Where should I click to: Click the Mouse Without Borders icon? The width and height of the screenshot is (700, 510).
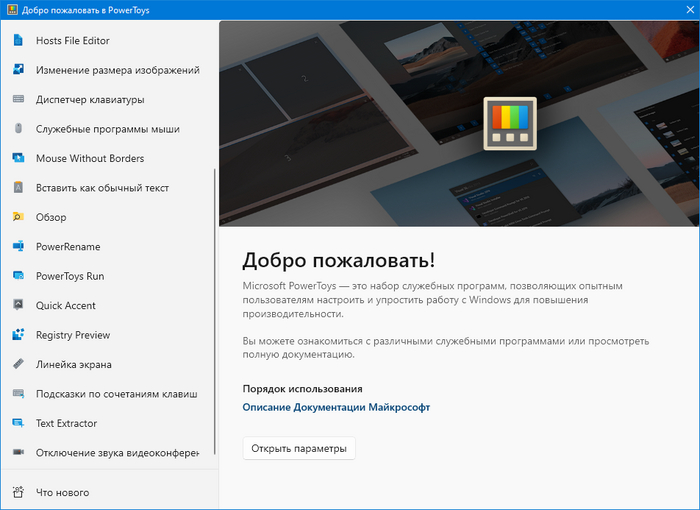point(18,158)
